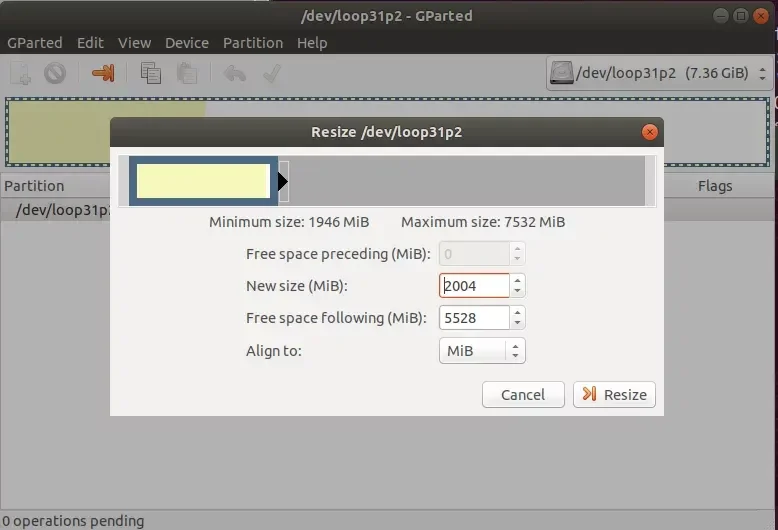Open the Help menu
This screenshot has height=530, width=778.
click(x=312, y=43)
